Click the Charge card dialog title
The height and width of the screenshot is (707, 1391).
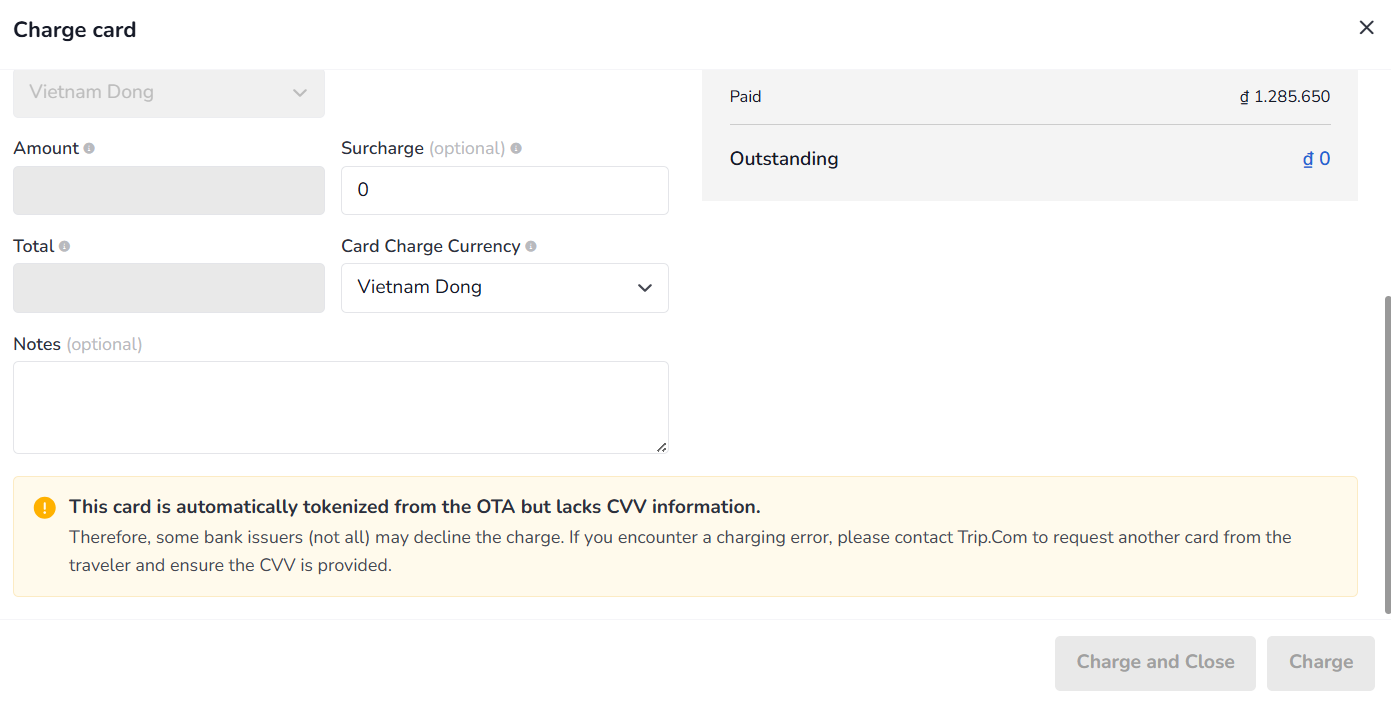[x=75, y=30]
